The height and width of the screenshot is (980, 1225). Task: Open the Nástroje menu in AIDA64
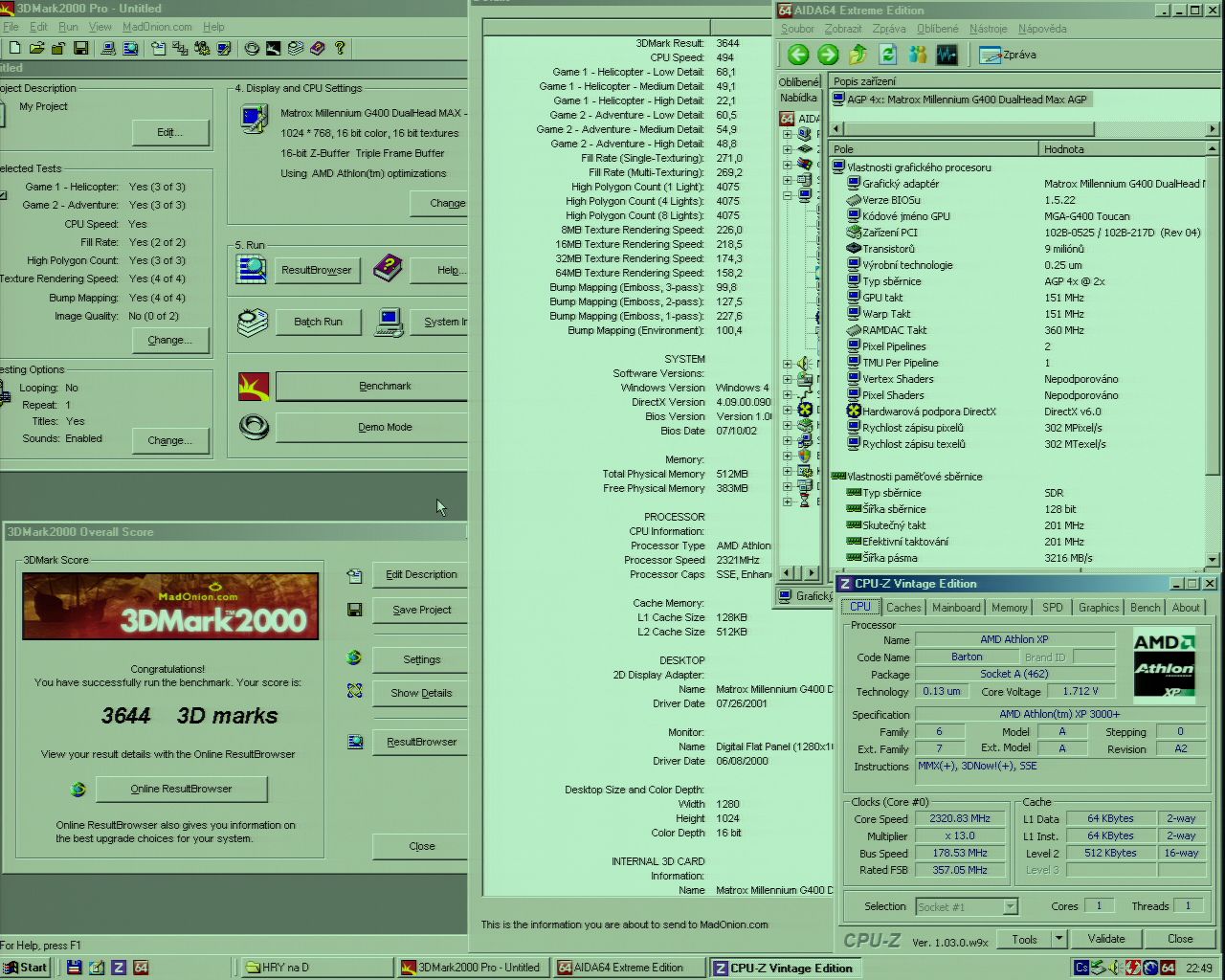tap(988, 29)
